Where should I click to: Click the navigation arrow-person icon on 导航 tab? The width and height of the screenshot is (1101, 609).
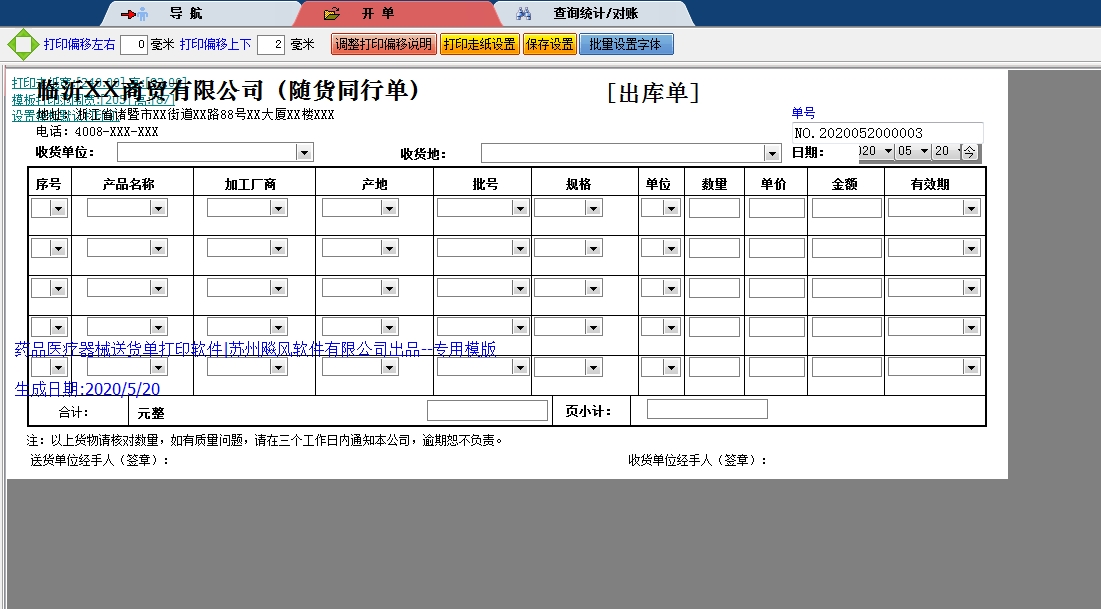(134, 14)
